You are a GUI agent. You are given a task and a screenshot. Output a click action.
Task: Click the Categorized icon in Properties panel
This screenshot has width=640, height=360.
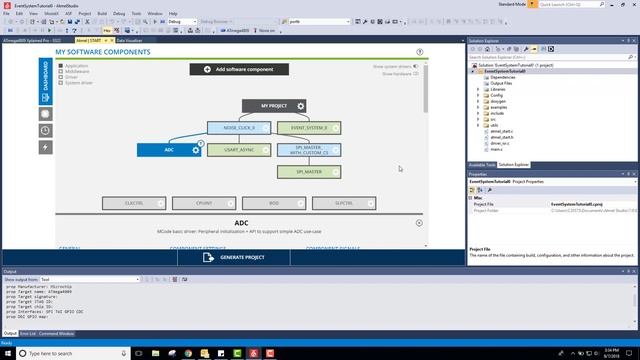tap(472, 190)
